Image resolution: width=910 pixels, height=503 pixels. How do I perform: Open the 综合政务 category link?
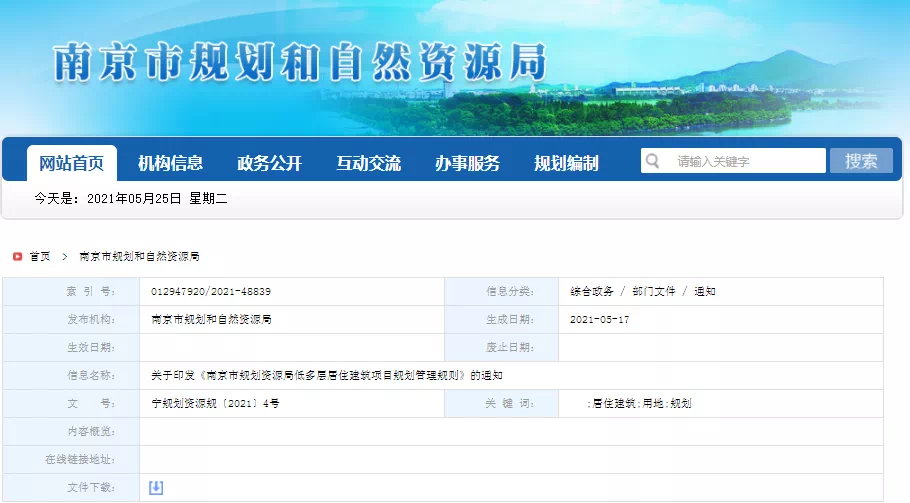[591, 292]
